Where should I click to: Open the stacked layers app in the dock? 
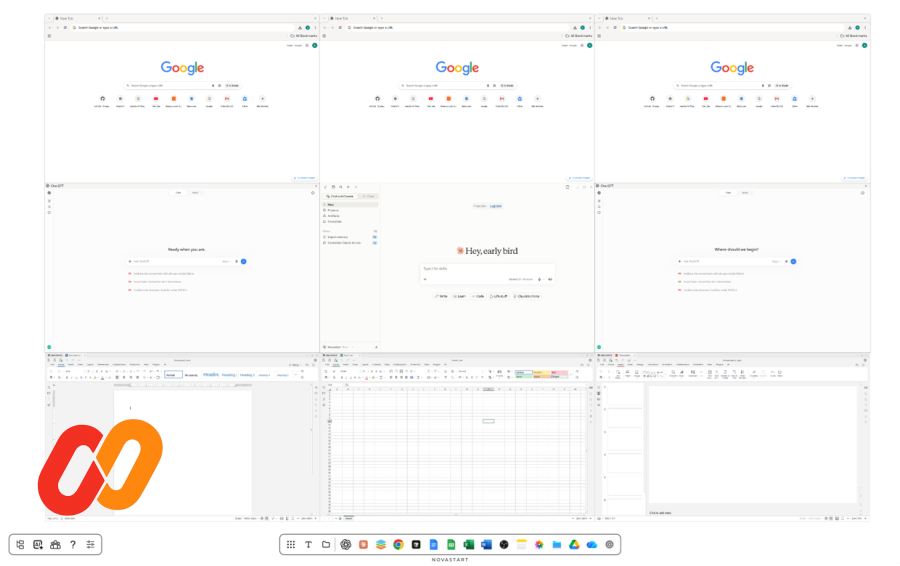(381, 545)
